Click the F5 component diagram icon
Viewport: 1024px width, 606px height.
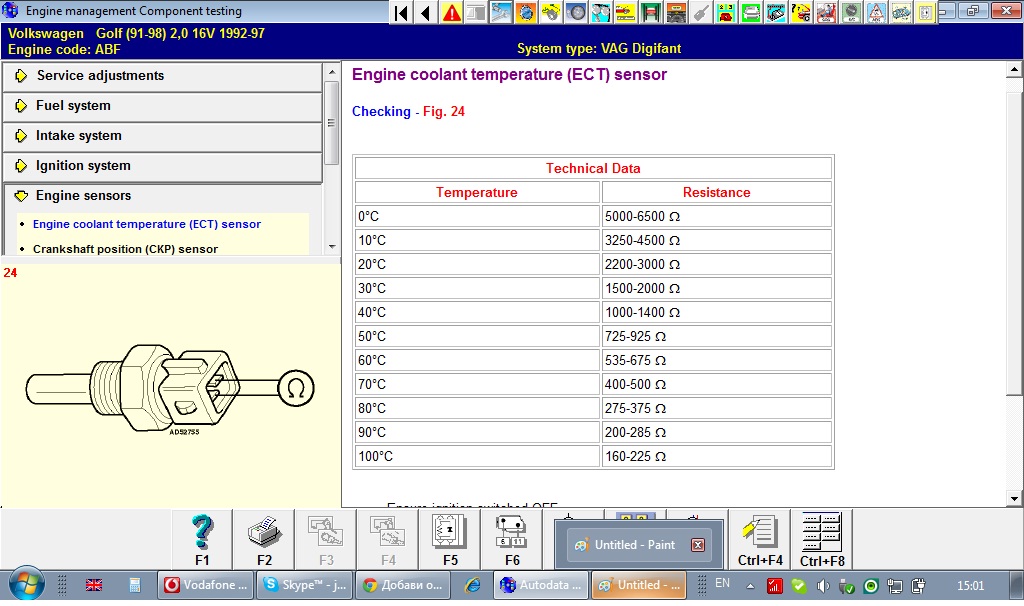coord(450,533)
